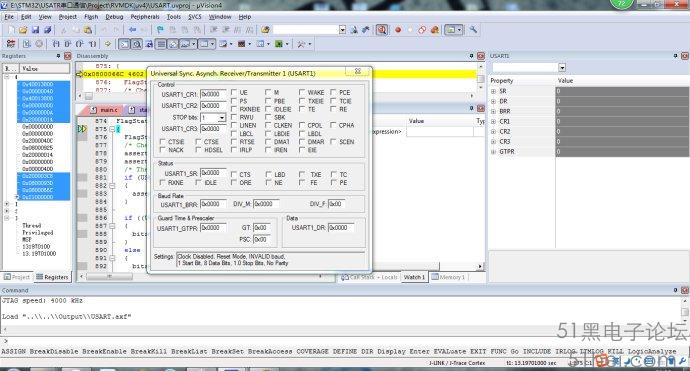Tick the M checkbox in Control group
Viewport: 690px width, 371px height.
click(268, 92)
